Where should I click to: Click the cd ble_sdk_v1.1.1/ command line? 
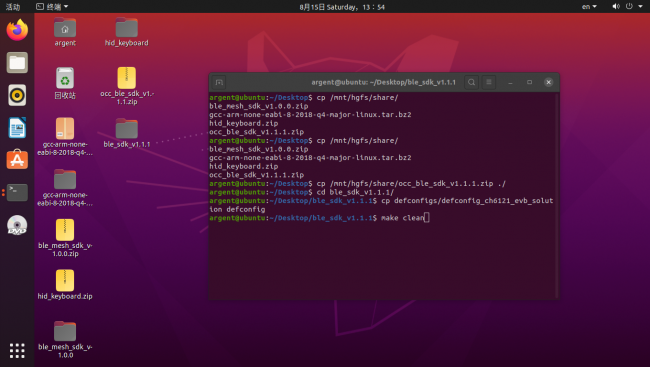[302, 192]
